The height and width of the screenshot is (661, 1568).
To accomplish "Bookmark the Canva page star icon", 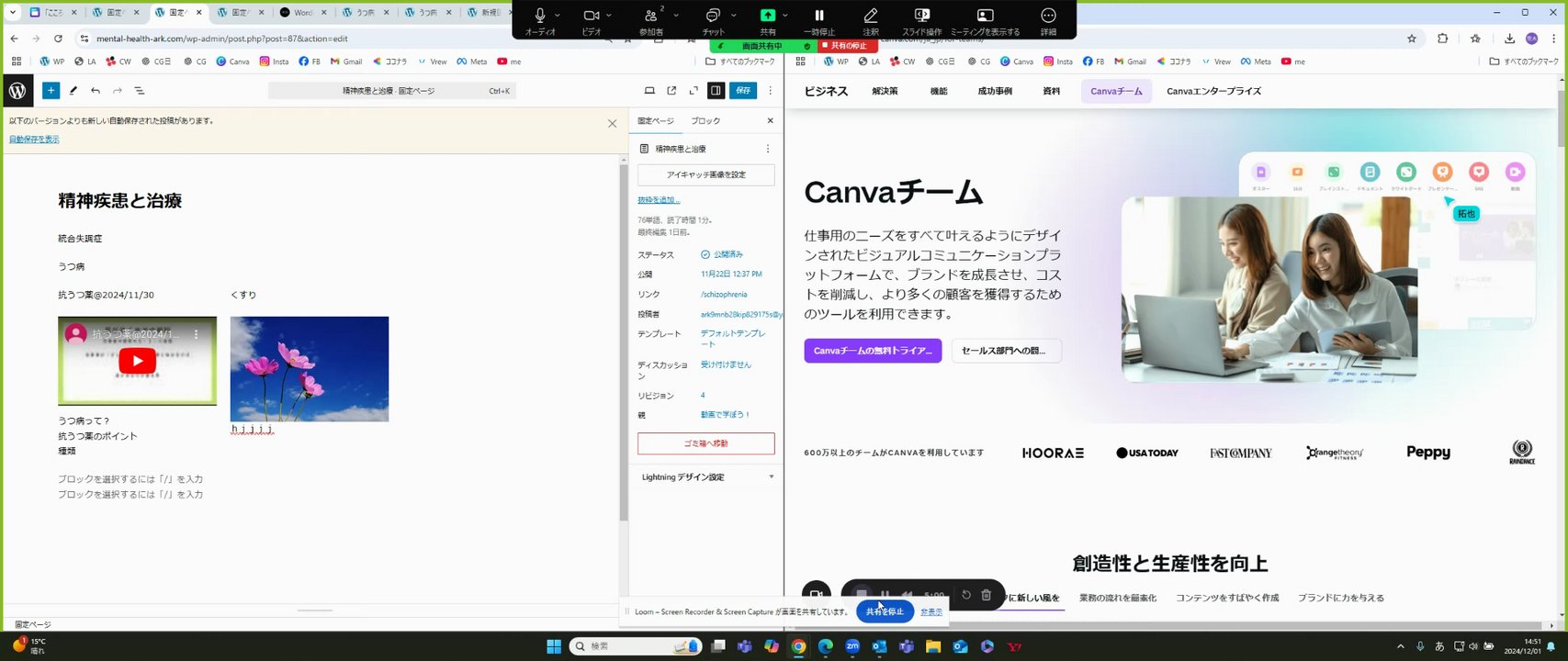I will [1412, 39].
